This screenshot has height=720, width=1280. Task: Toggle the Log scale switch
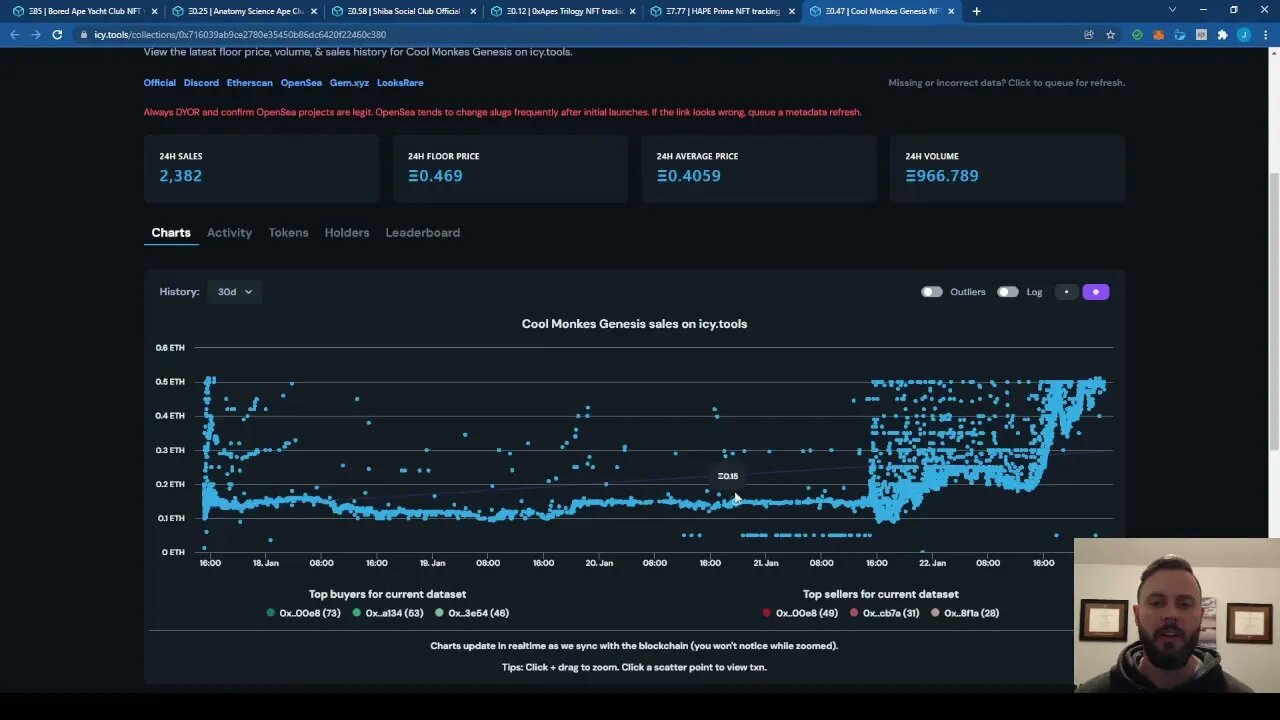point(1007,292)
